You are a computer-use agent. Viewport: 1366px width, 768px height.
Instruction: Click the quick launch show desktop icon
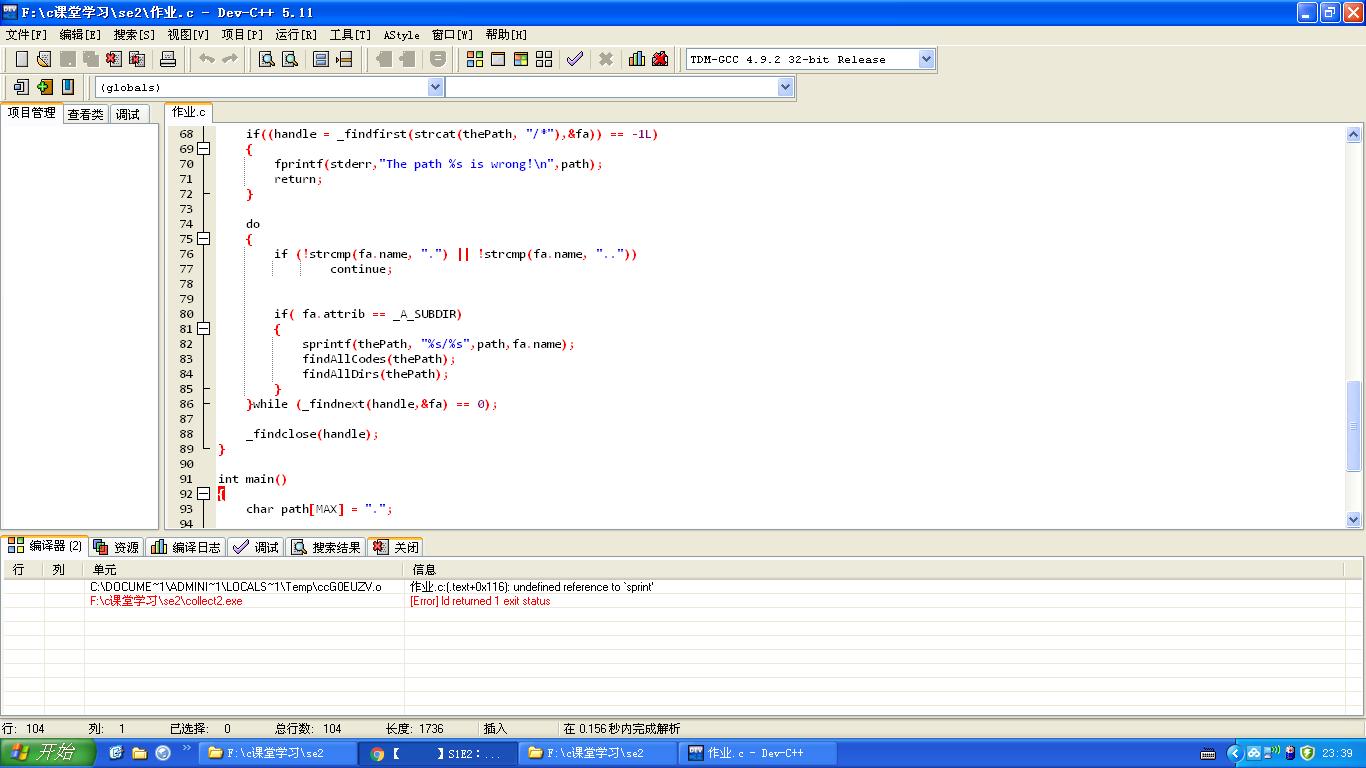pos(116,753)
